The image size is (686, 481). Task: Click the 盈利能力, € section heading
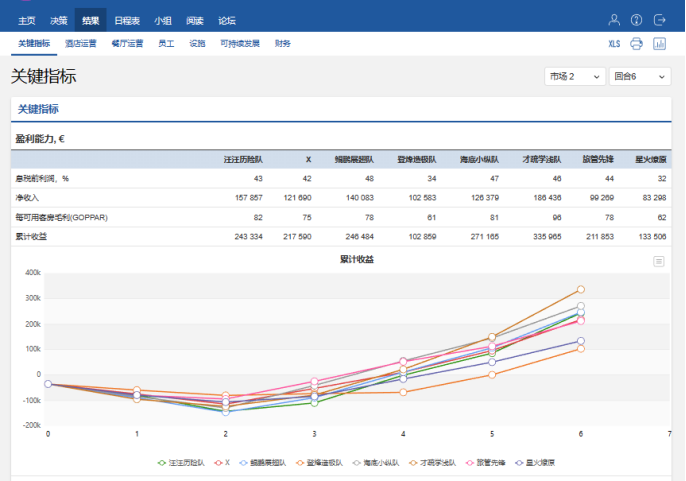click(40, 139)
